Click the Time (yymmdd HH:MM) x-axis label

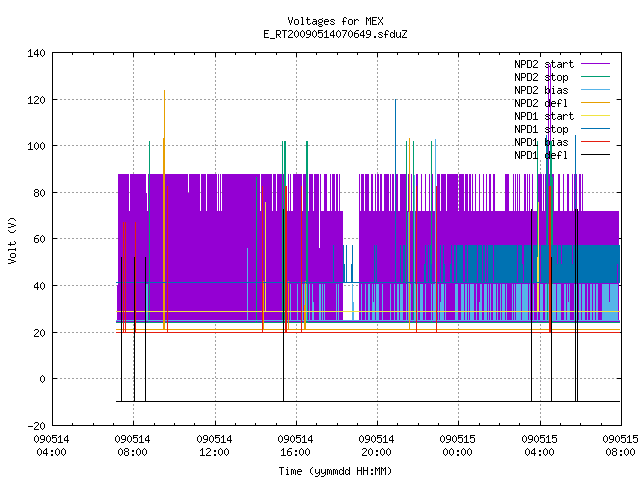tap(335, 471)
